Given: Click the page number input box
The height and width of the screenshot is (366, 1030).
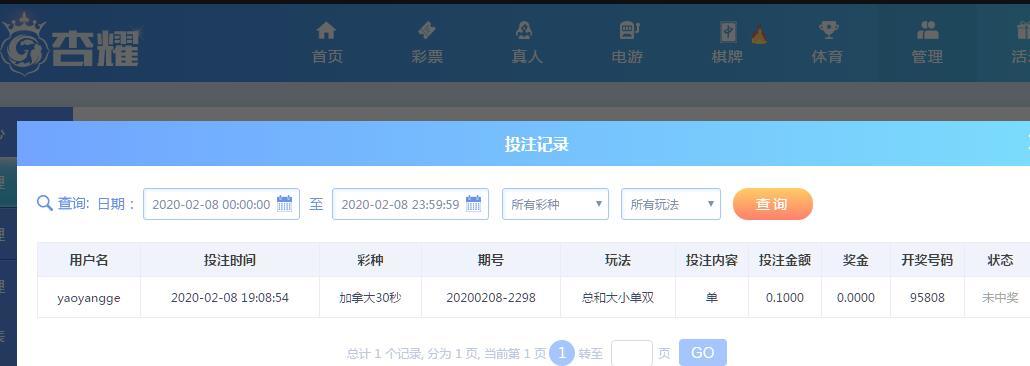Looking at the screenshot, I should (x=631, y=354).
